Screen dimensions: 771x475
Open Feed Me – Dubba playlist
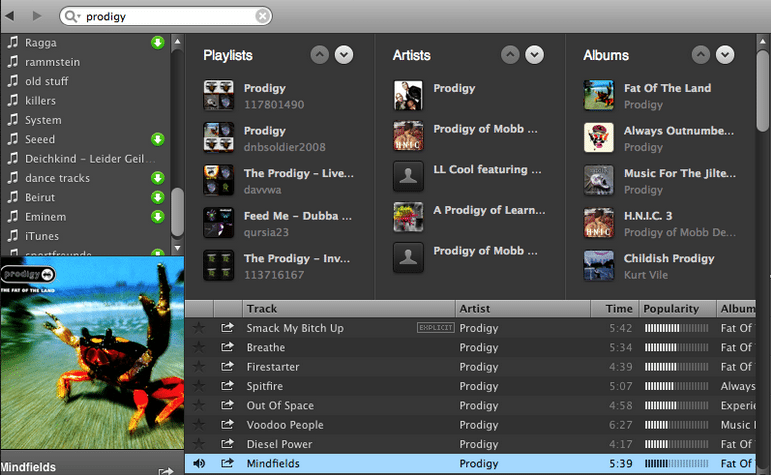click(298, 216)
